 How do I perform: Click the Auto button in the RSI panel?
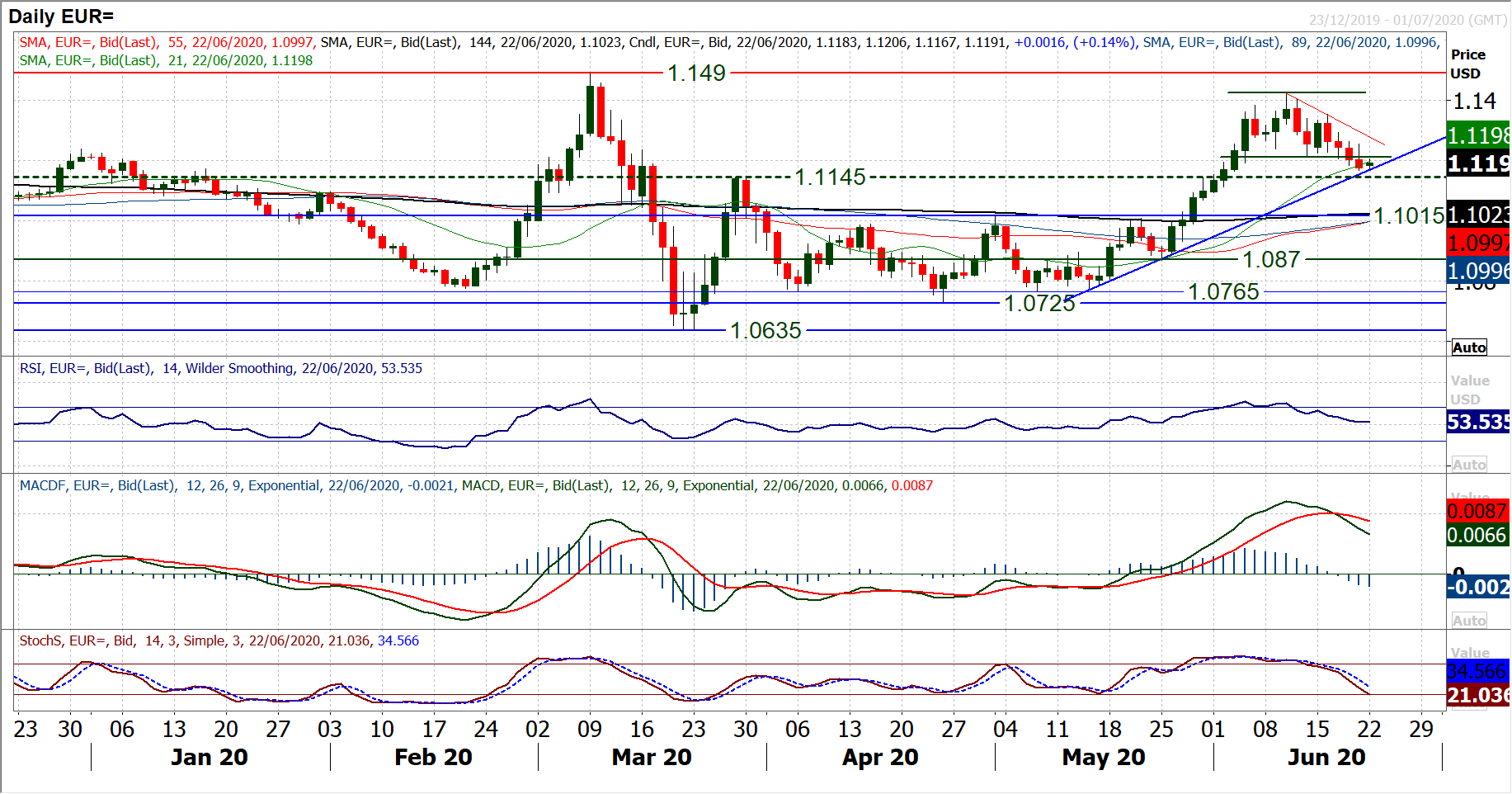click(x=1469, y=465)
